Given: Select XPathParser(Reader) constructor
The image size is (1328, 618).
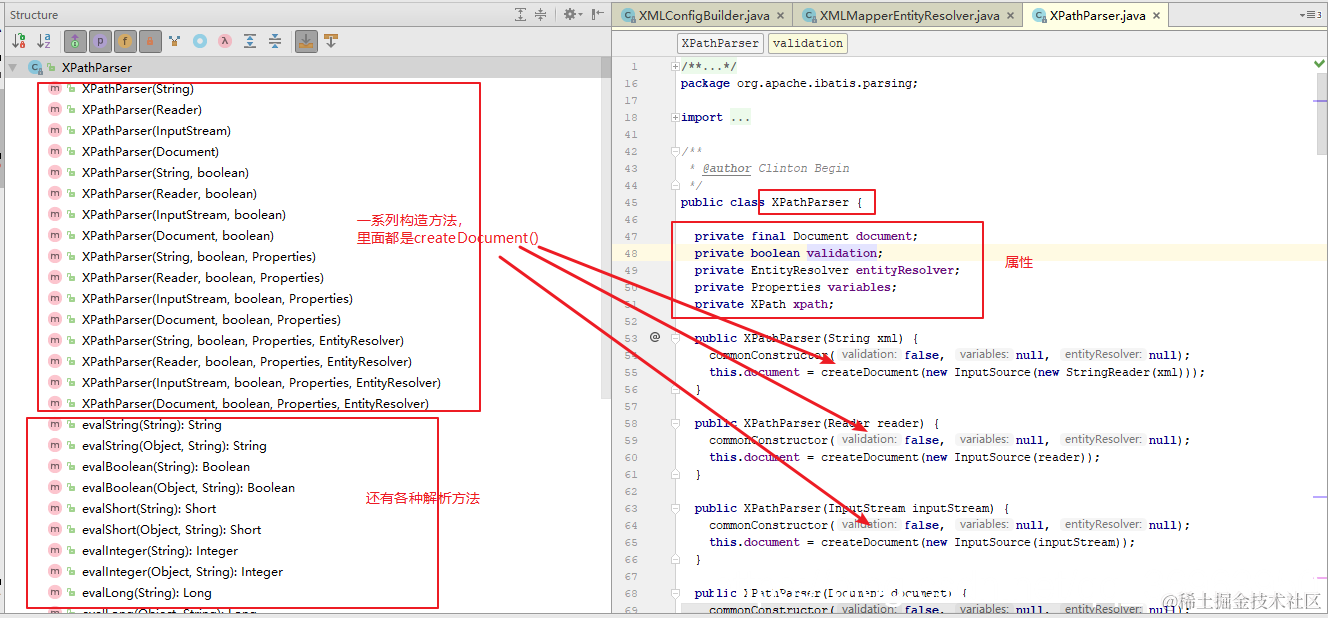Looking at the screenshot, I should pos(141,110).
